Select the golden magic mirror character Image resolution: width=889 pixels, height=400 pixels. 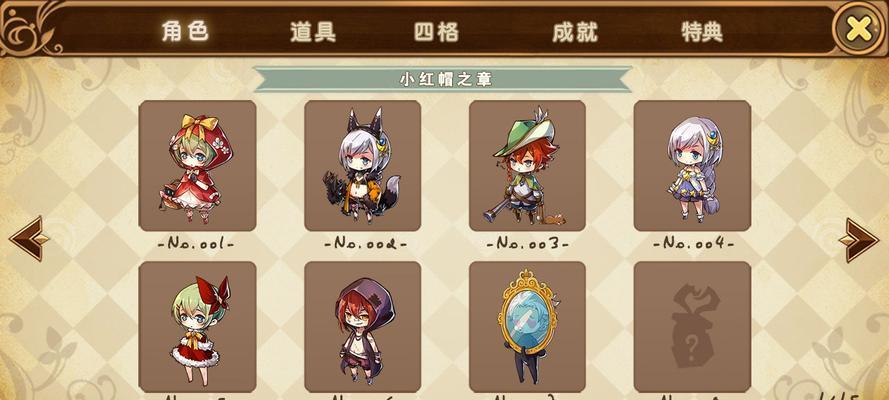pyautogui.click(x=527, y=327)
